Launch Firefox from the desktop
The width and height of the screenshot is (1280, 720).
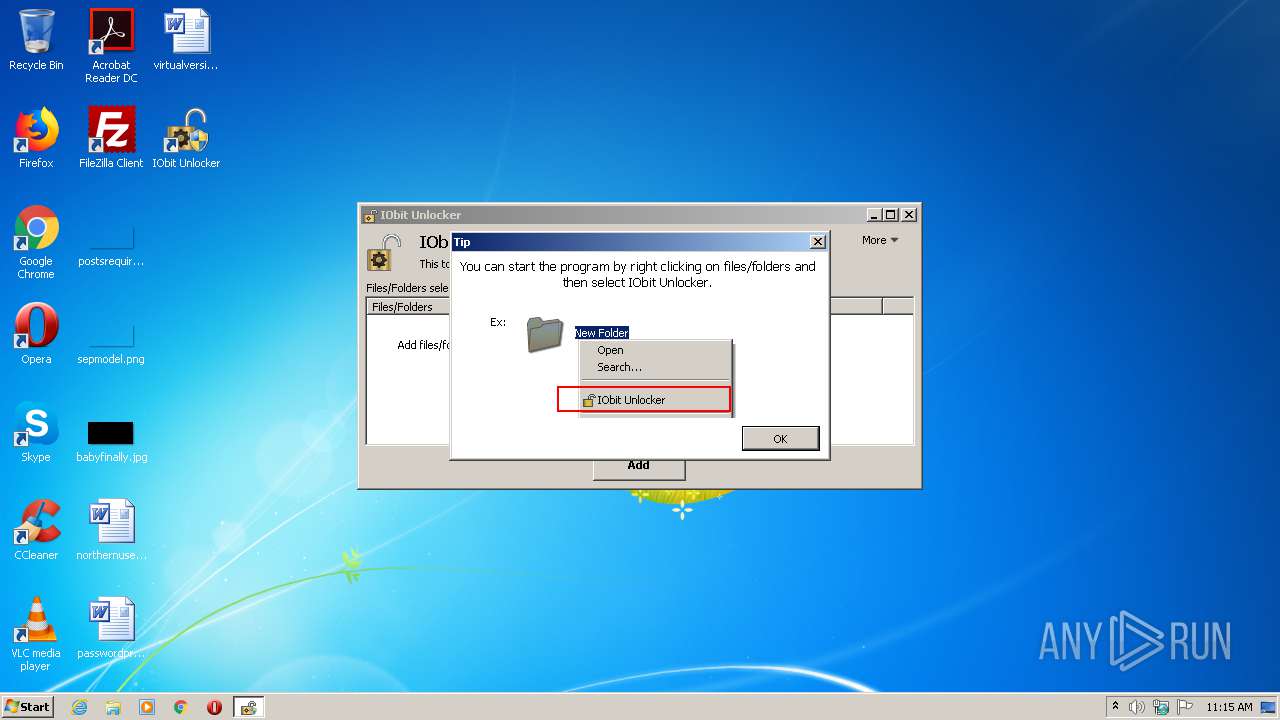tap(36, 139)
